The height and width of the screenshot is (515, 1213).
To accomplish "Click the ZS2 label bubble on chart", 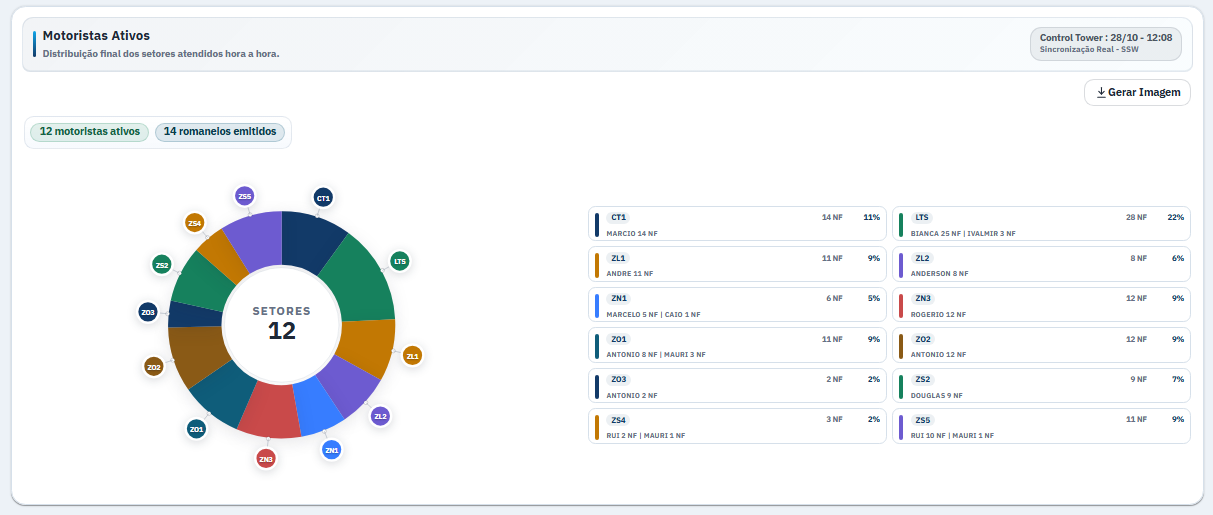I will [x=162, y=264].
